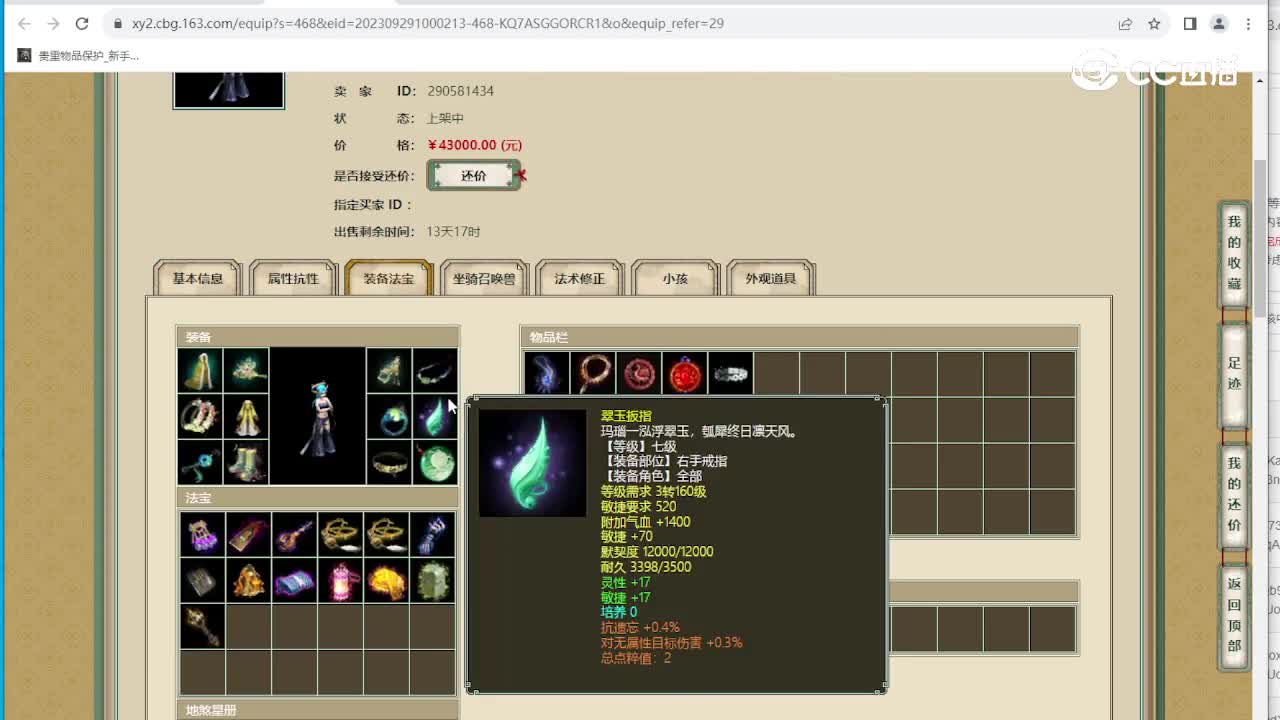Open the 小孩 tab

pos(675,279)
